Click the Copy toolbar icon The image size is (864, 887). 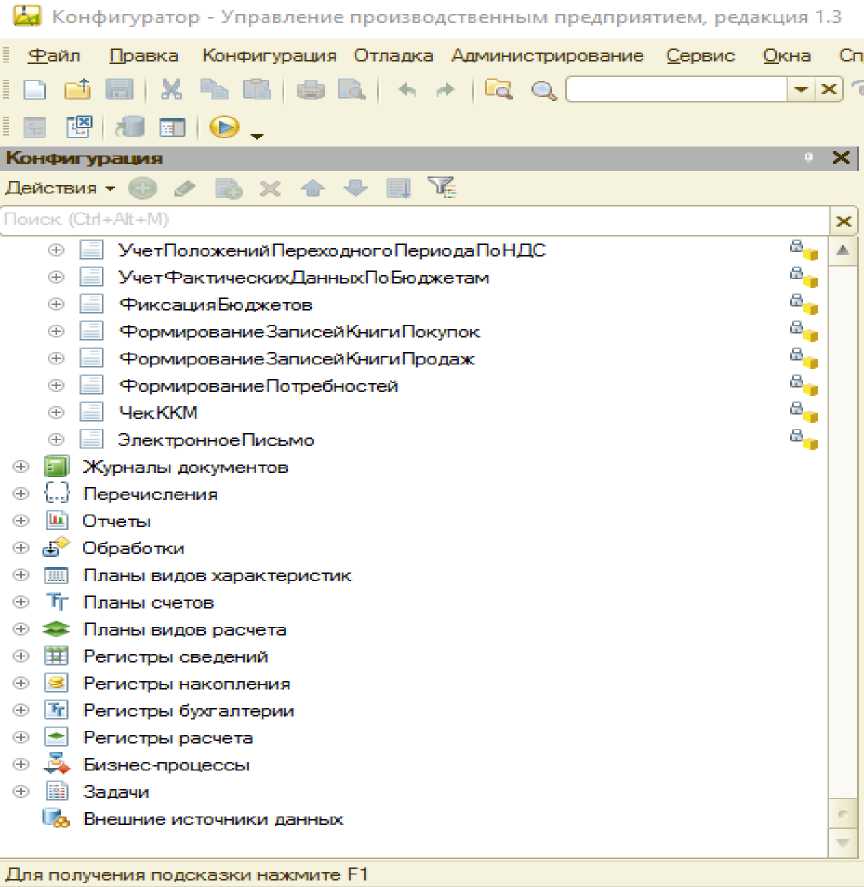[214, 89]
